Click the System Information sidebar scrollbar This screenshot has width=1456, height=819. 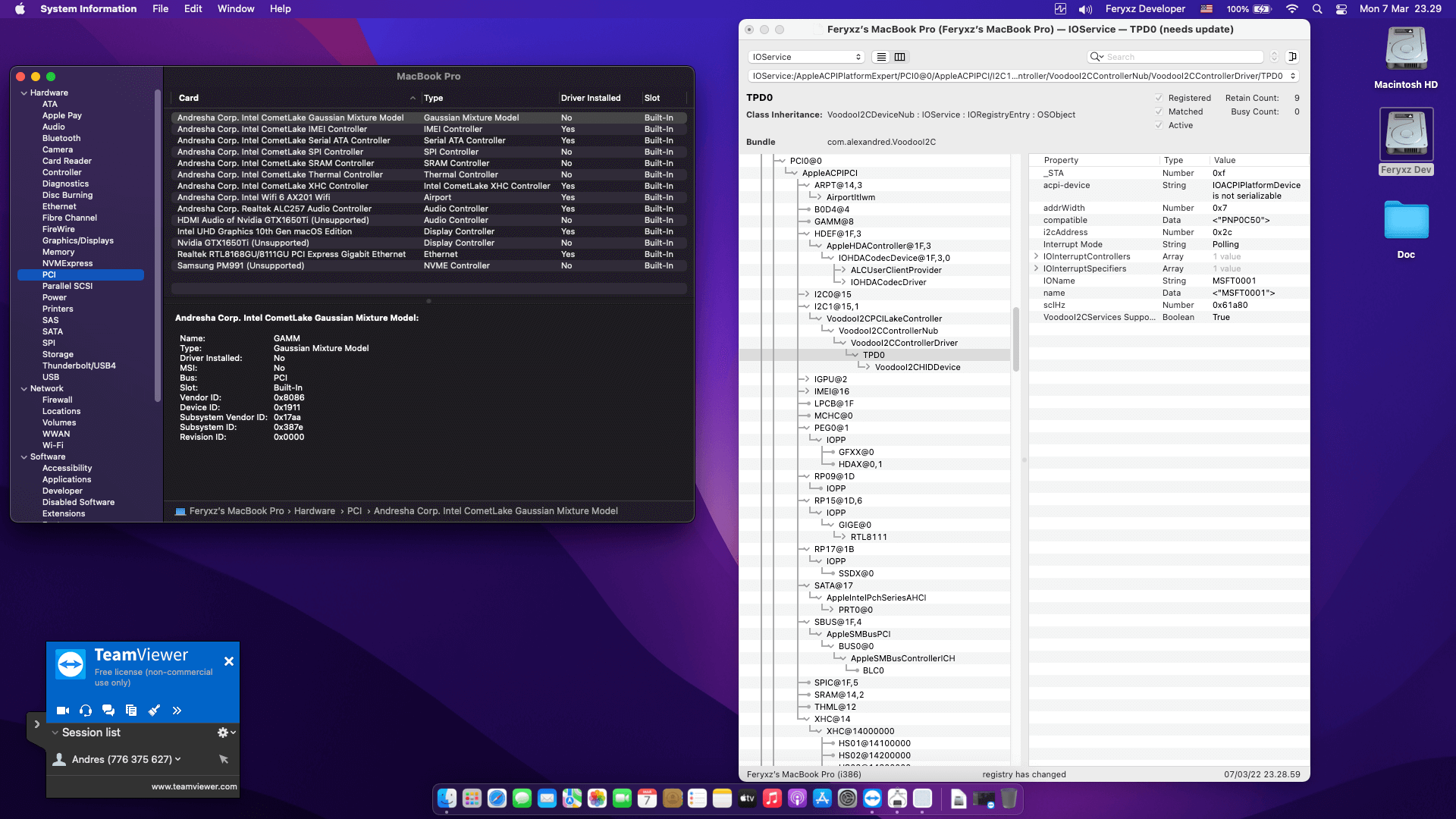pos(158,245)
